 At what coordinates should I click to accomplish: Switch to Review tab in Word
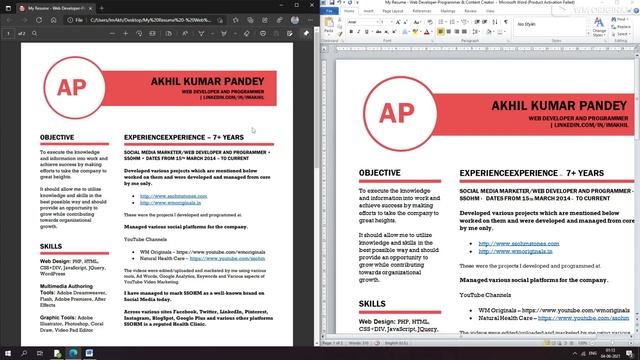point(470,11)
